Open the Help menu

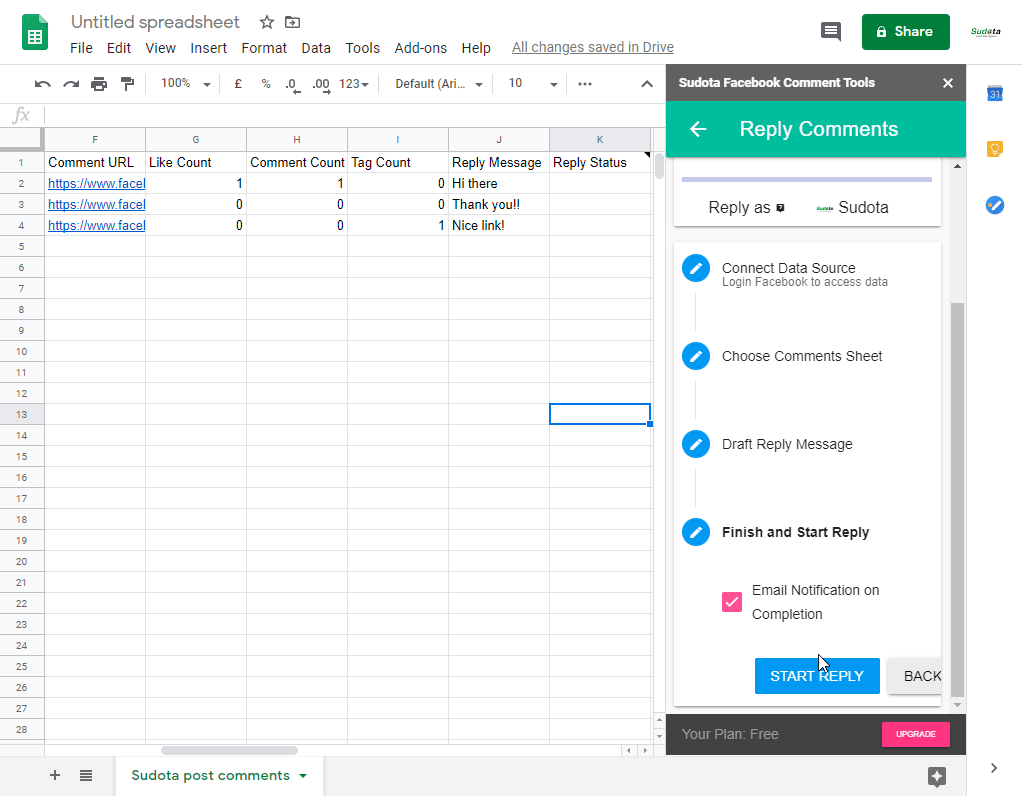pos(476,48)
